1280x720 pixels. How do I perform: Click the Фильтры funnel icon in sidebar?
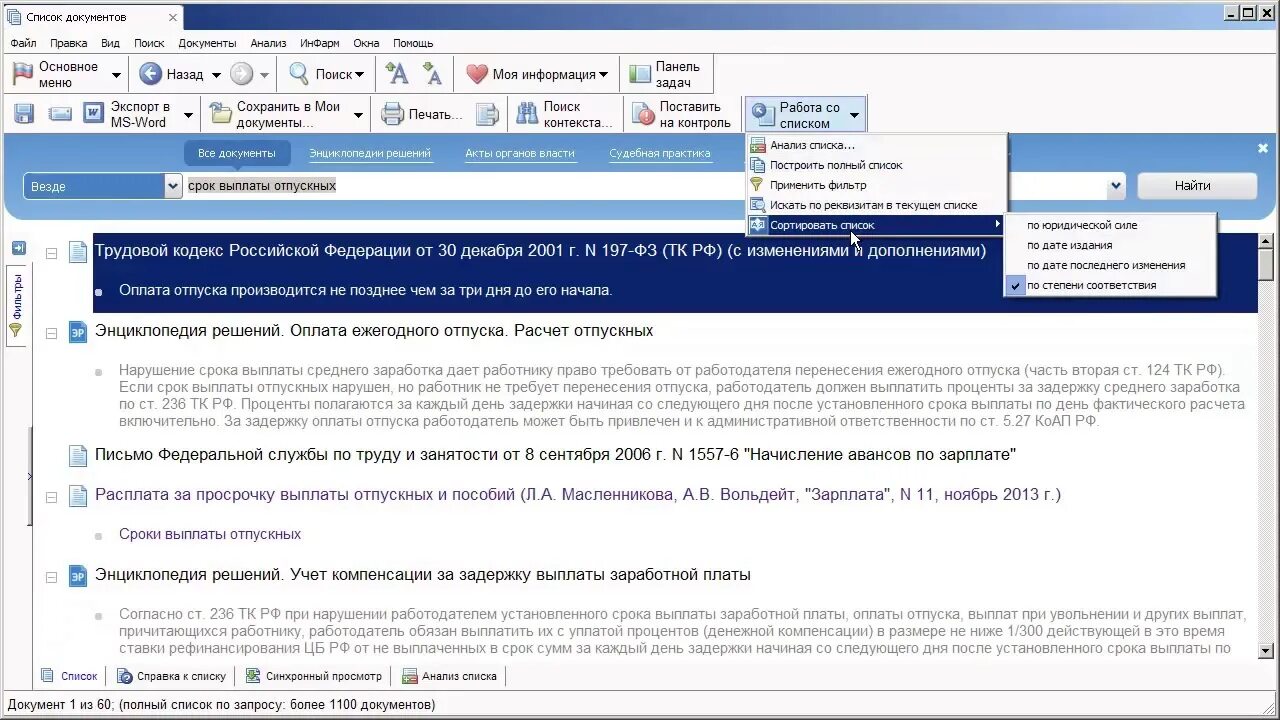15,329
